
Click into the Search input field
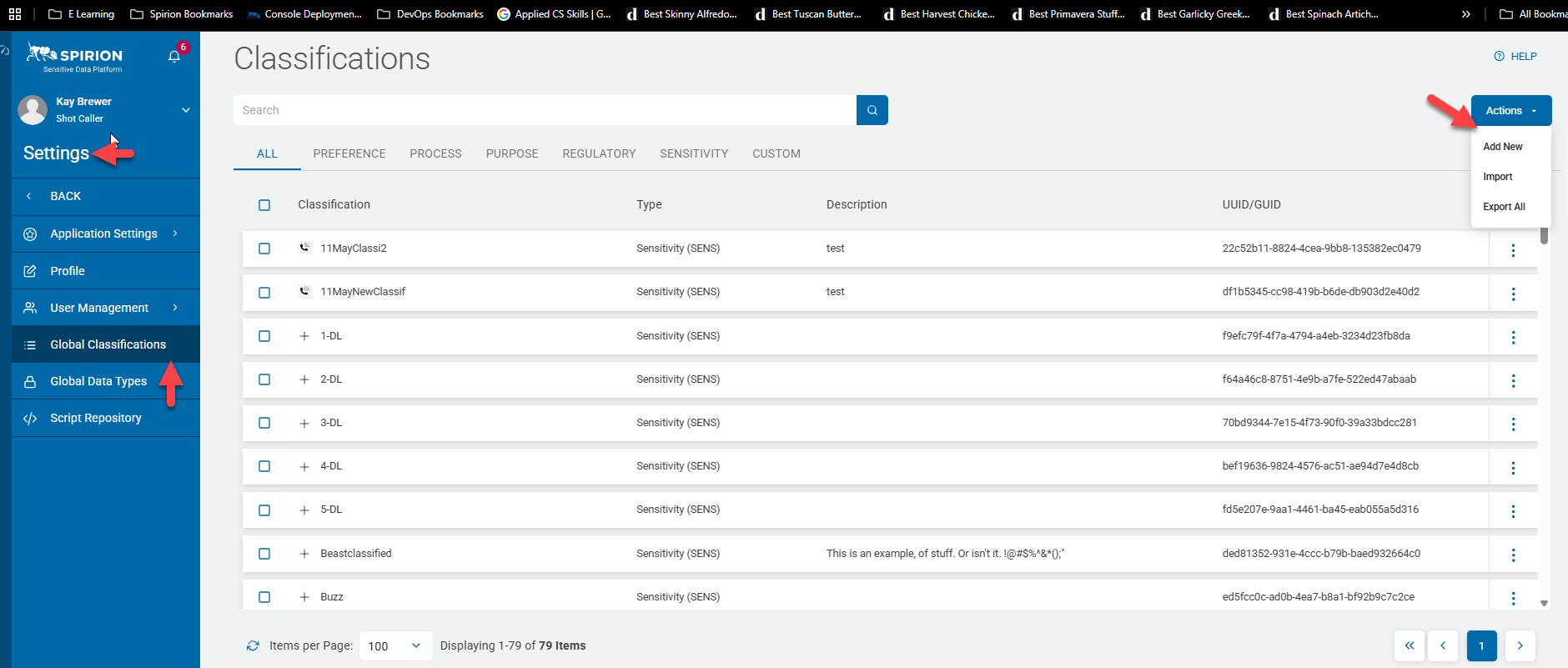(544, 110)
